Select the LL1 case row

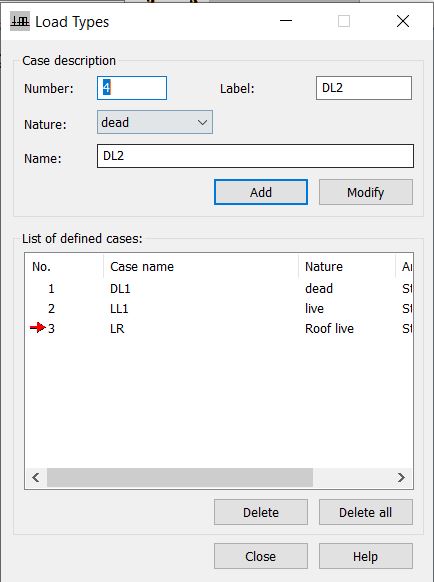219,308
